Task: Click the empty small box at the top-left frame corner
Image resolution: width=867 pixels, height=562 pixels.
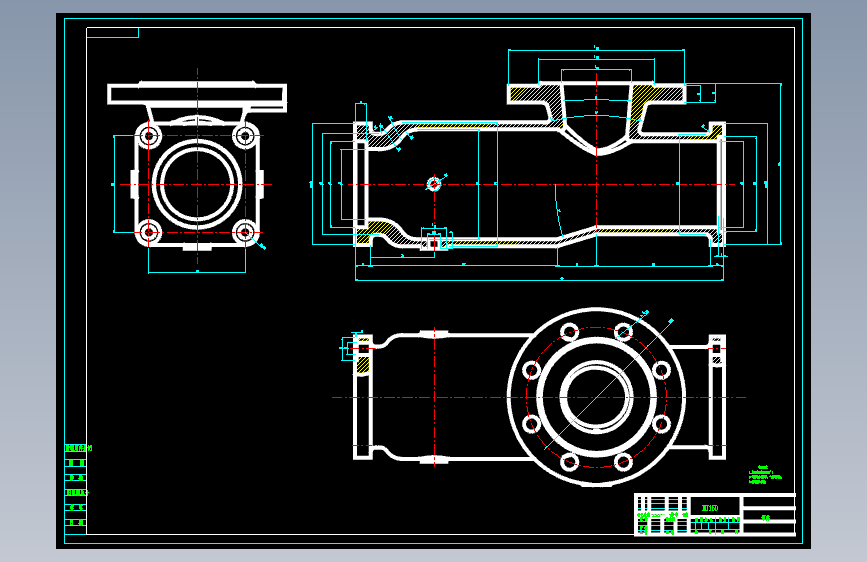Action: 112,33
